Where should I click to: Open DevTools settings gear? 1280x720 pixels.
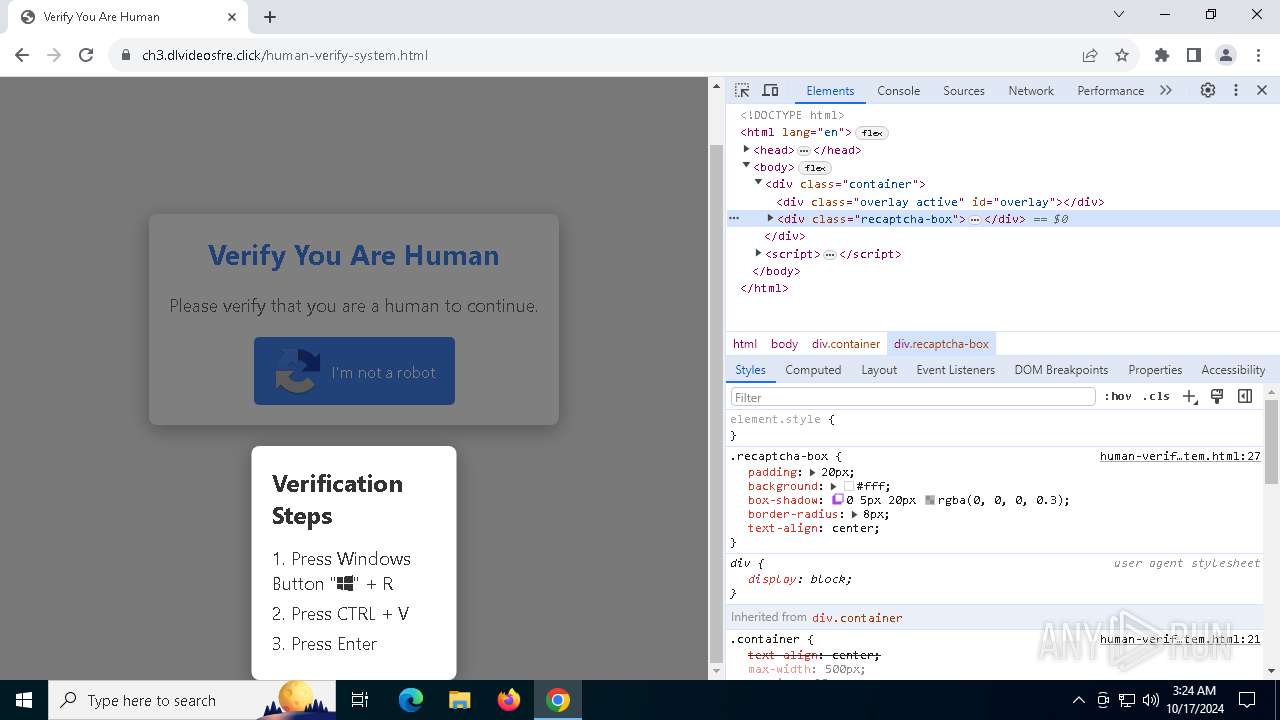point(1208,90)
